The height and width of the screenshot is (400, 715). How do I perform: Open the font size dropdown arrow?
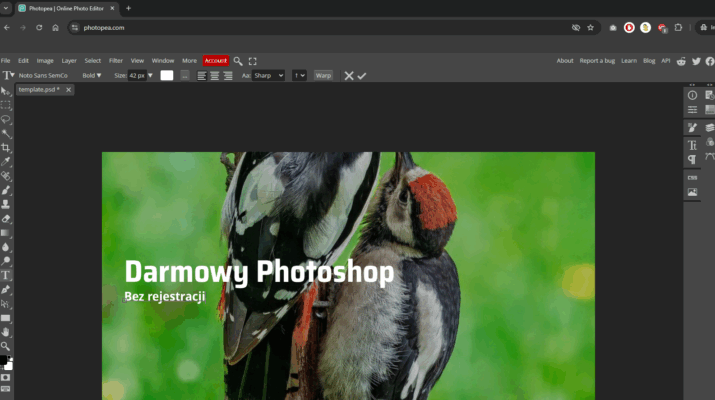pyautogui.click(x=150, y=76)
